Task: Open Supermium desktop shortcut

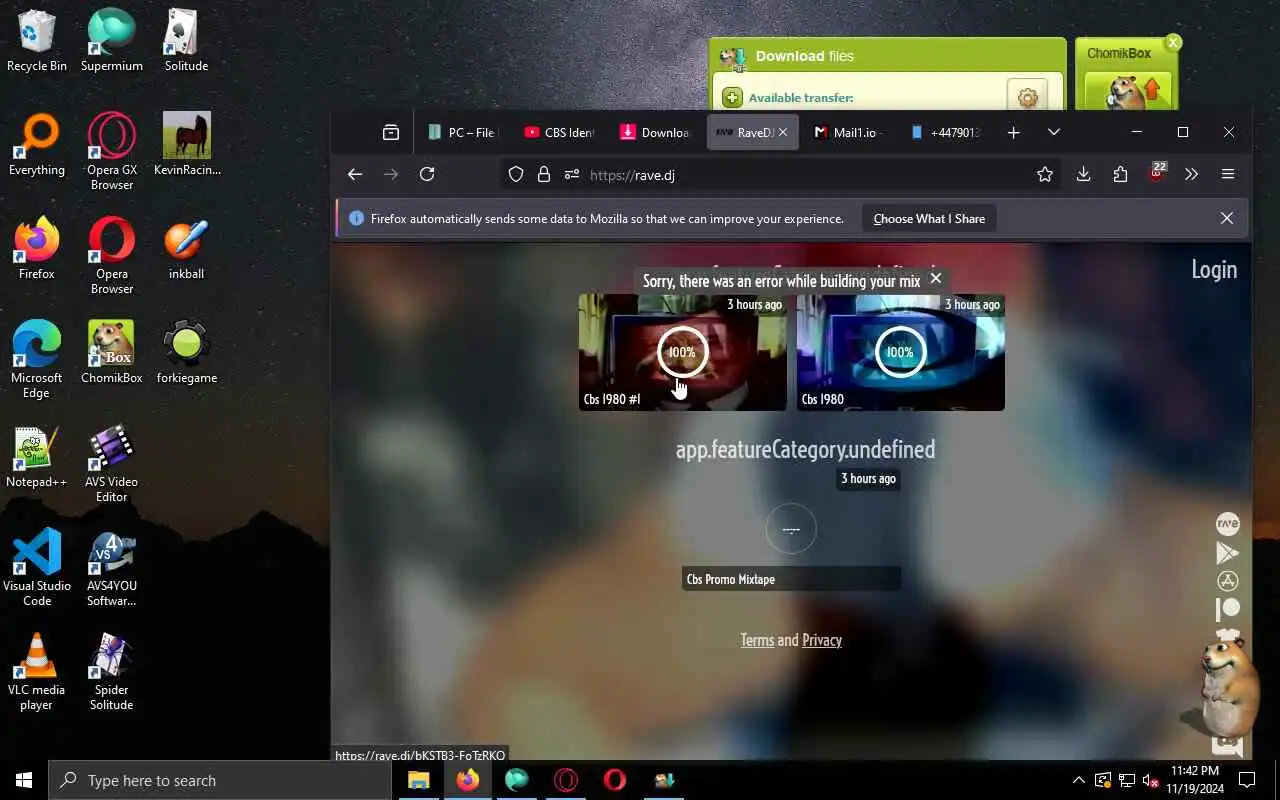Action: (112, 40)
